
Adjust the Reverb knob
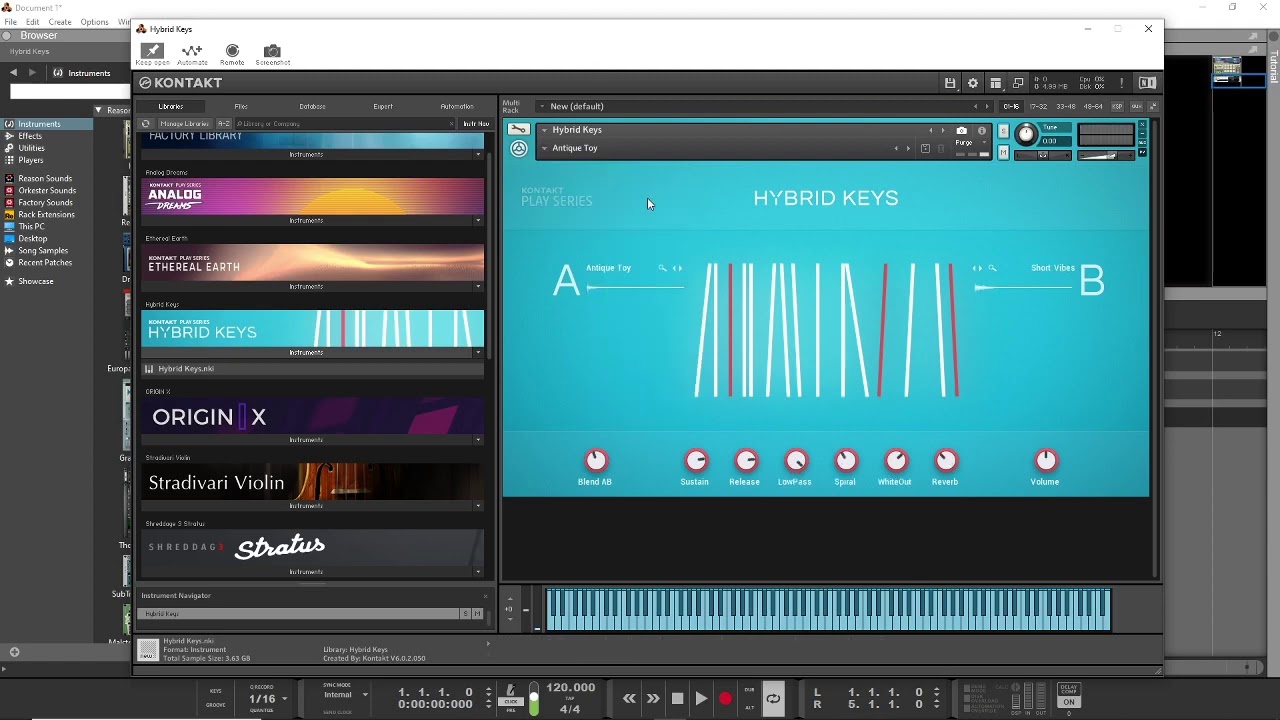945,460
